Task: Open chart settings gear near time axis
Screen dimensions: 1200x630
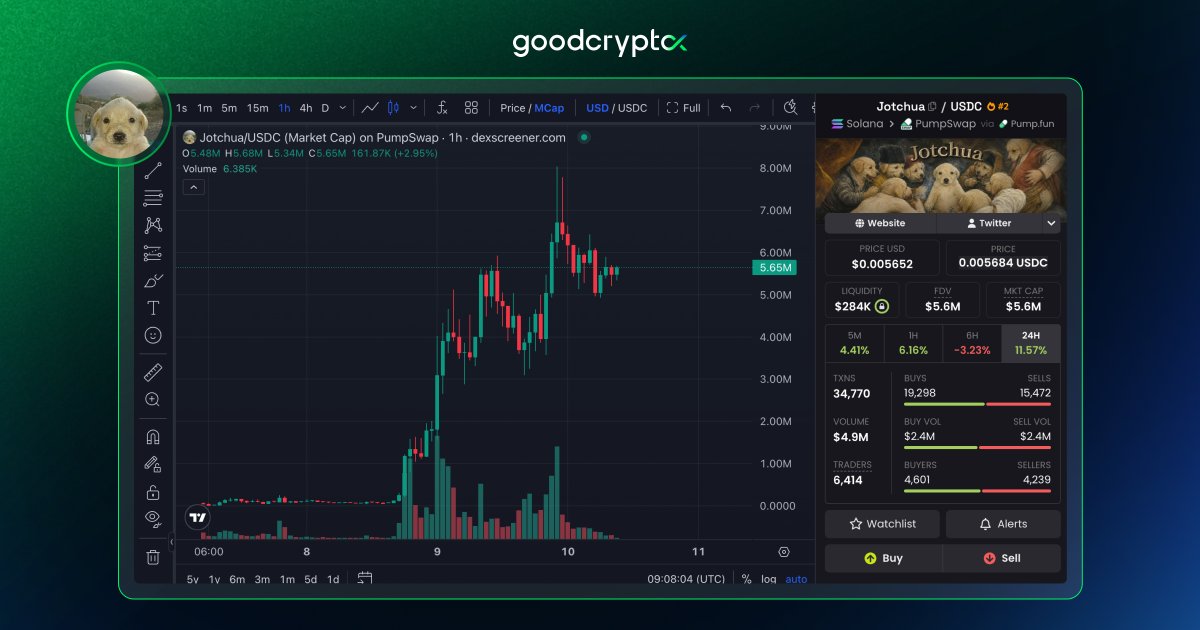Action: (x=784, y=552)
